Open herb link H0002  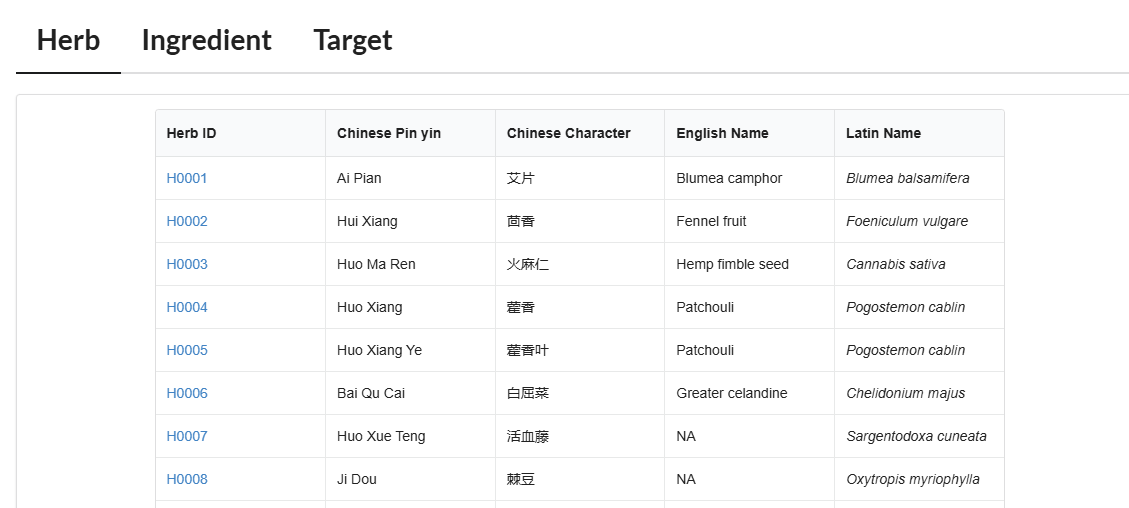coord(187,222)
